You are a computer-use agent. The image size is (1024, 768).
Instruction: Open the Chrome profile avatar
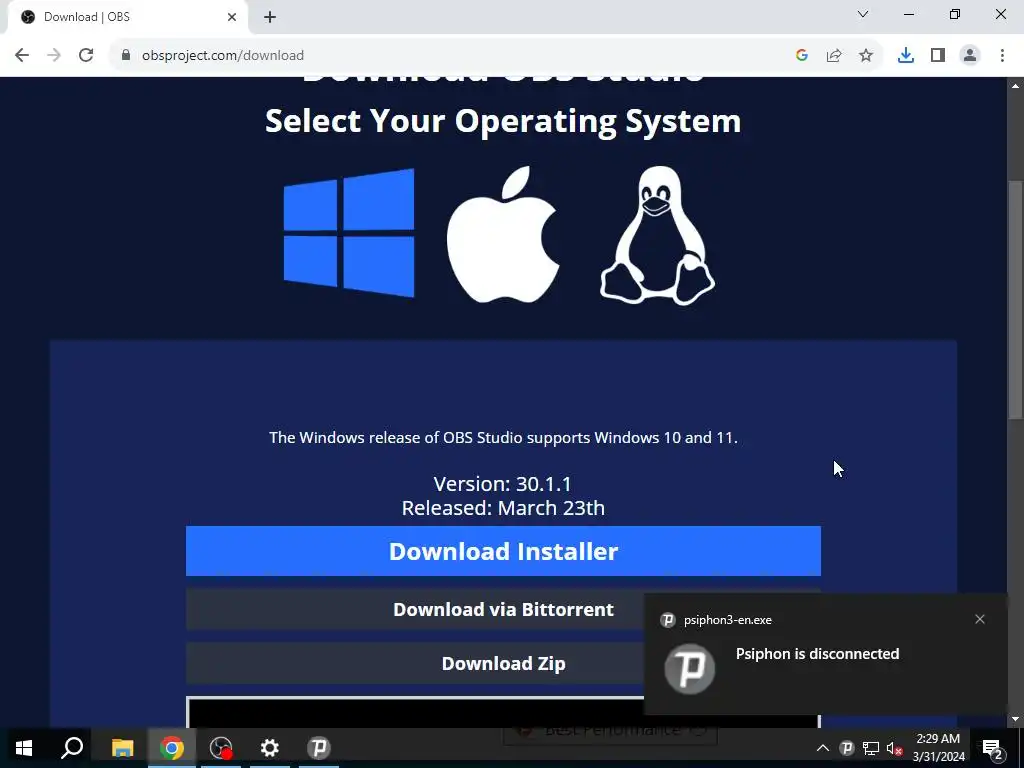click(970, 56)
